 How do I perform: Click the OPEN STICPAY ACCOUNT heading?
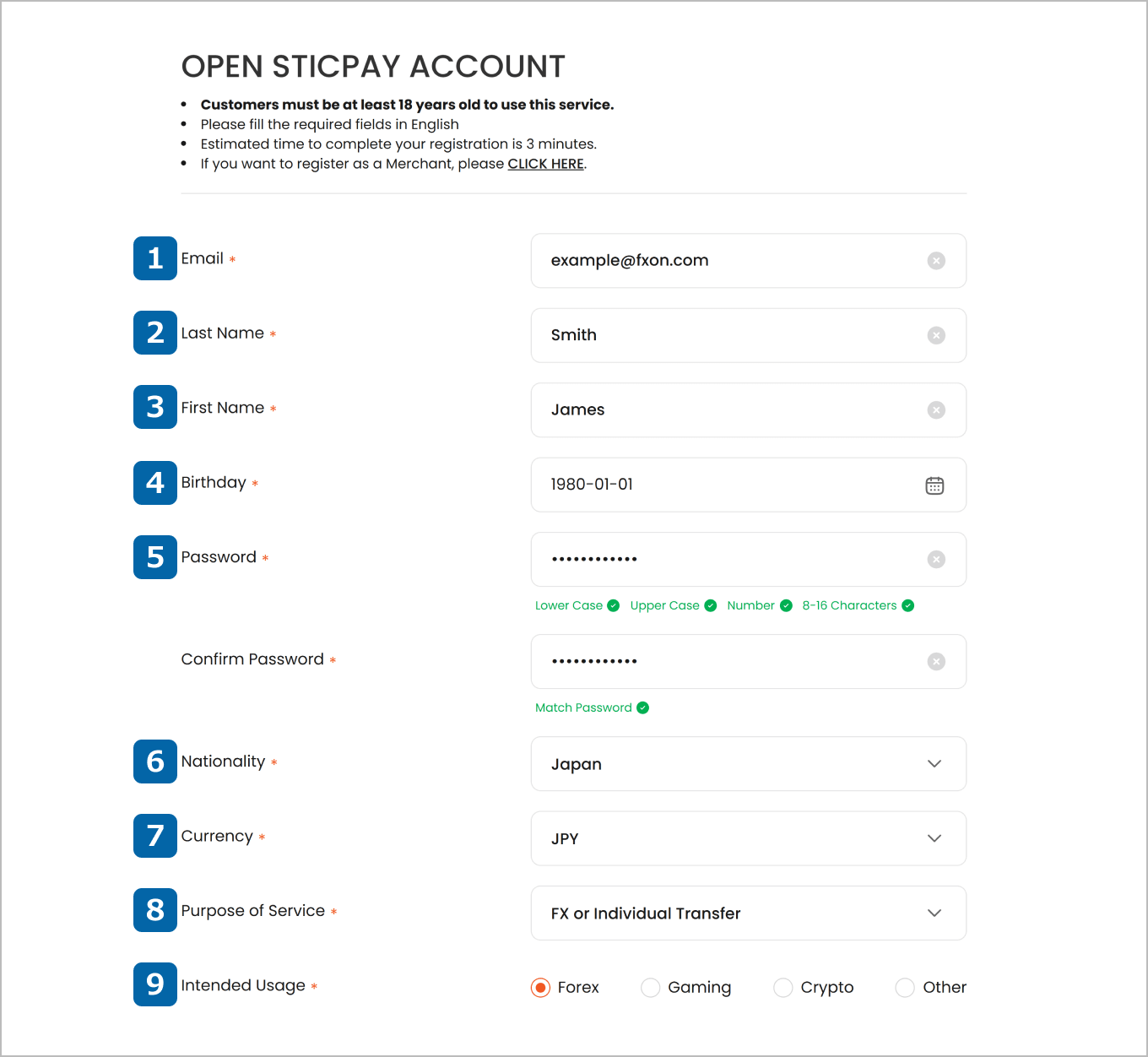tap(373, 67)
